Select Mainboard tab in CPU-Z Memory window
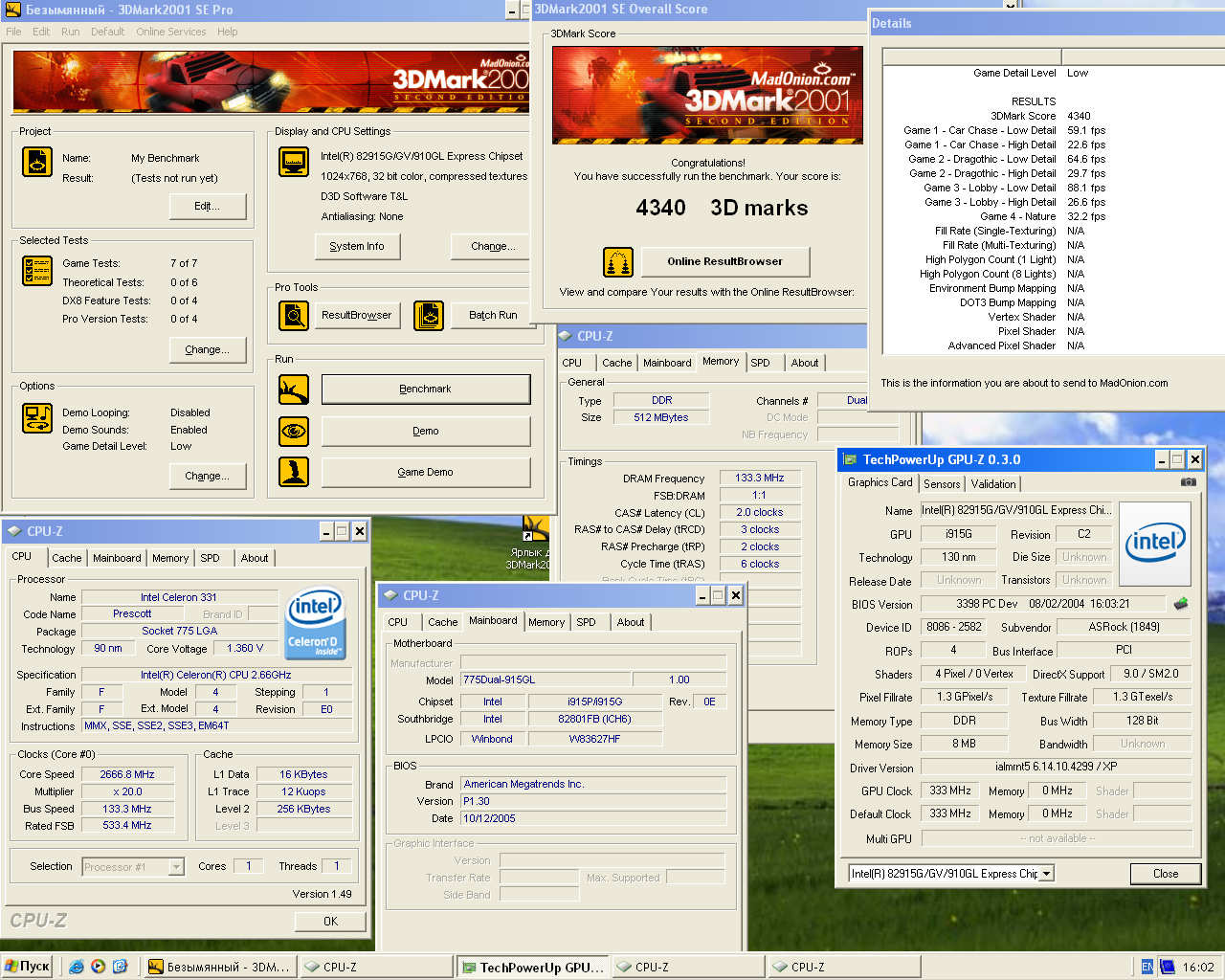 667,363
